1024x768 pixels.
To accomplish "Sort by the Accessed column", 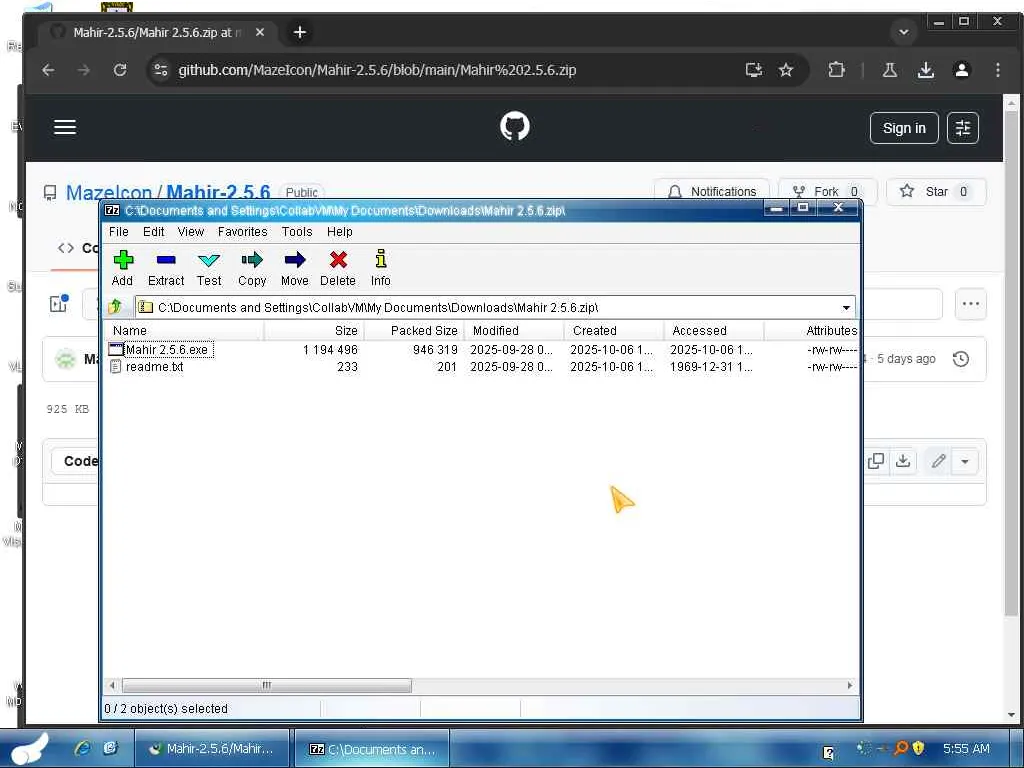I will (714, 330).
